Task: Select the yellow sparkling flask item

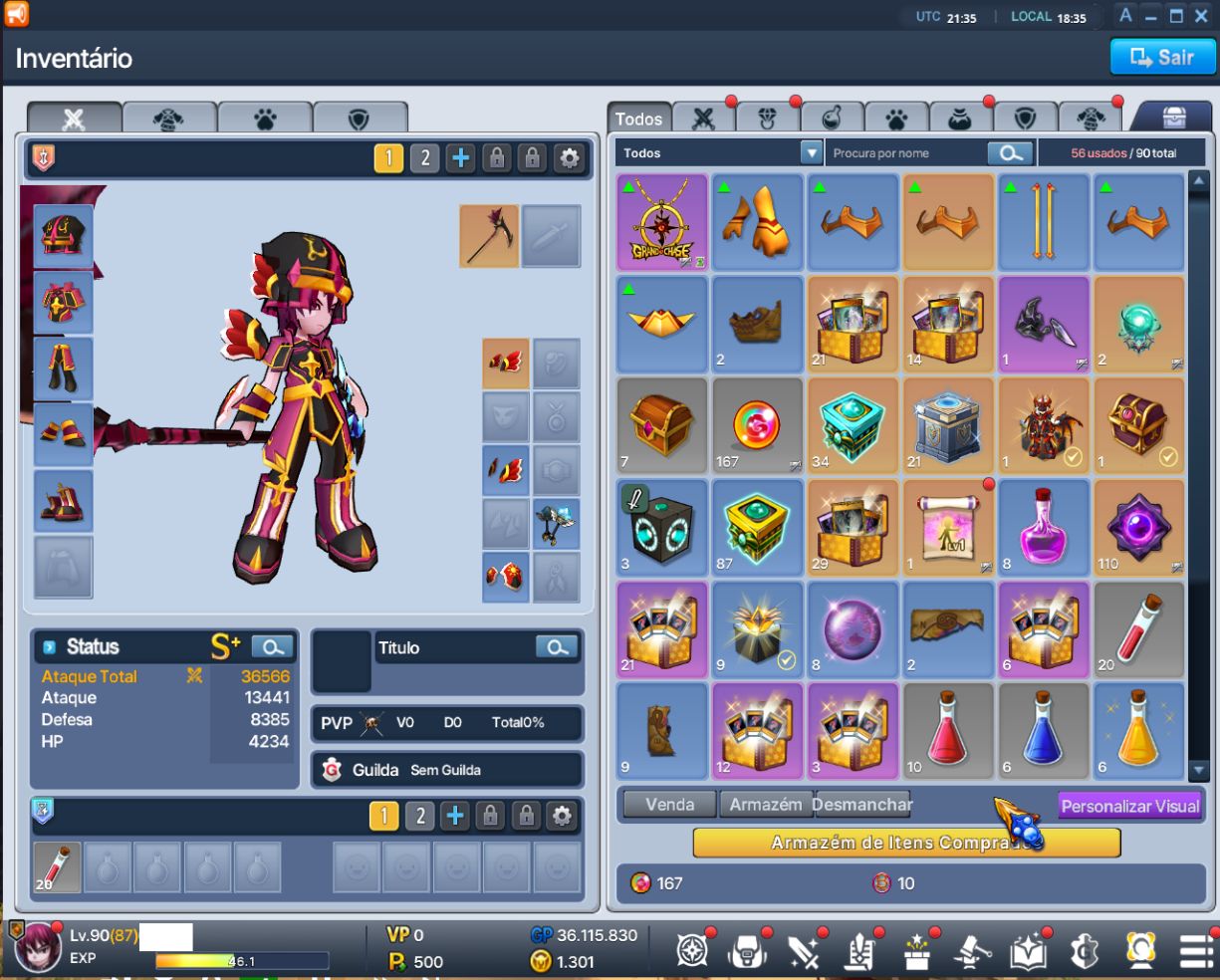Action: [x=1139, y=730]
